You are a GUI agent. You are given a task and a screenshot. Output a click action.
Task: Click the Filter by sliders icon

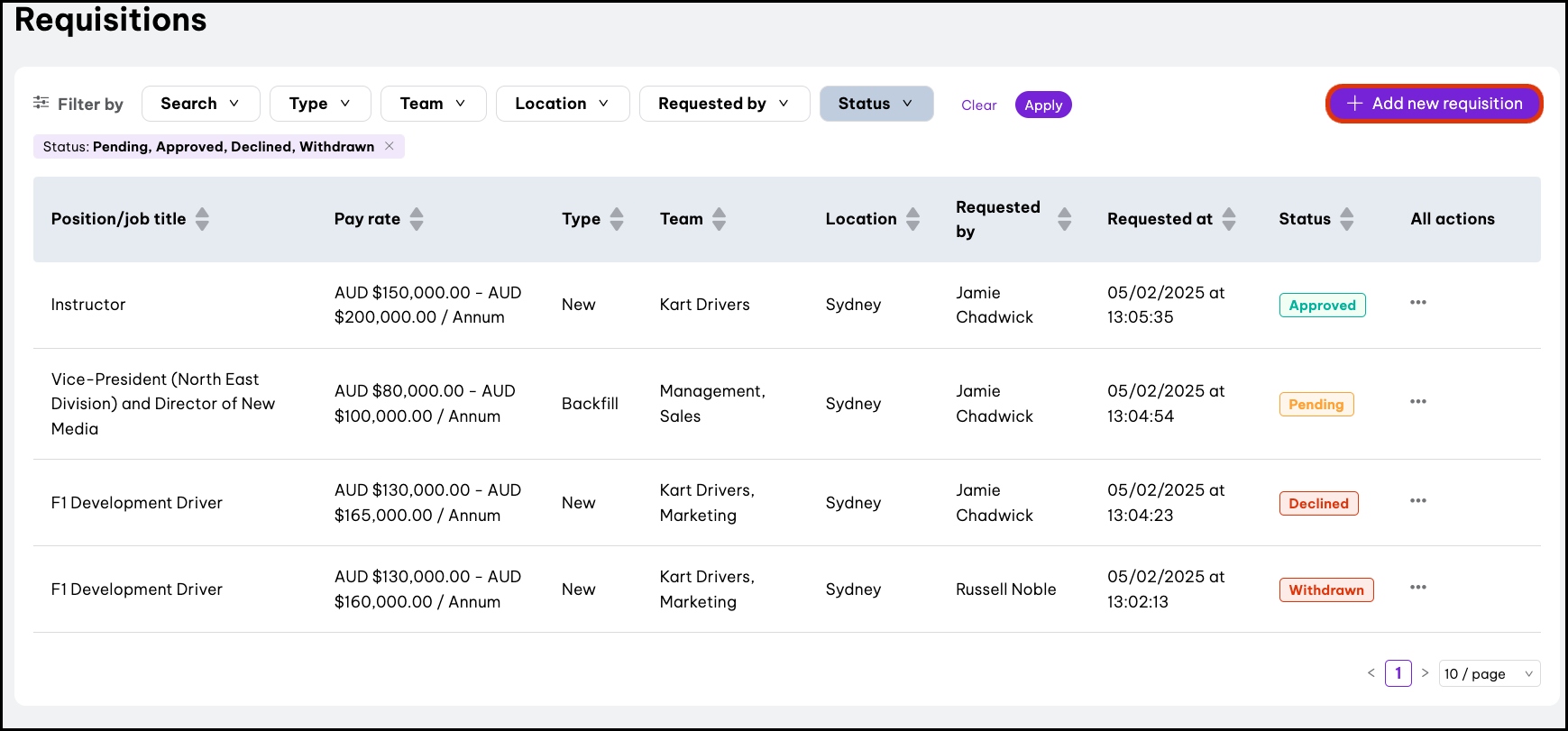tap(41, 103)
